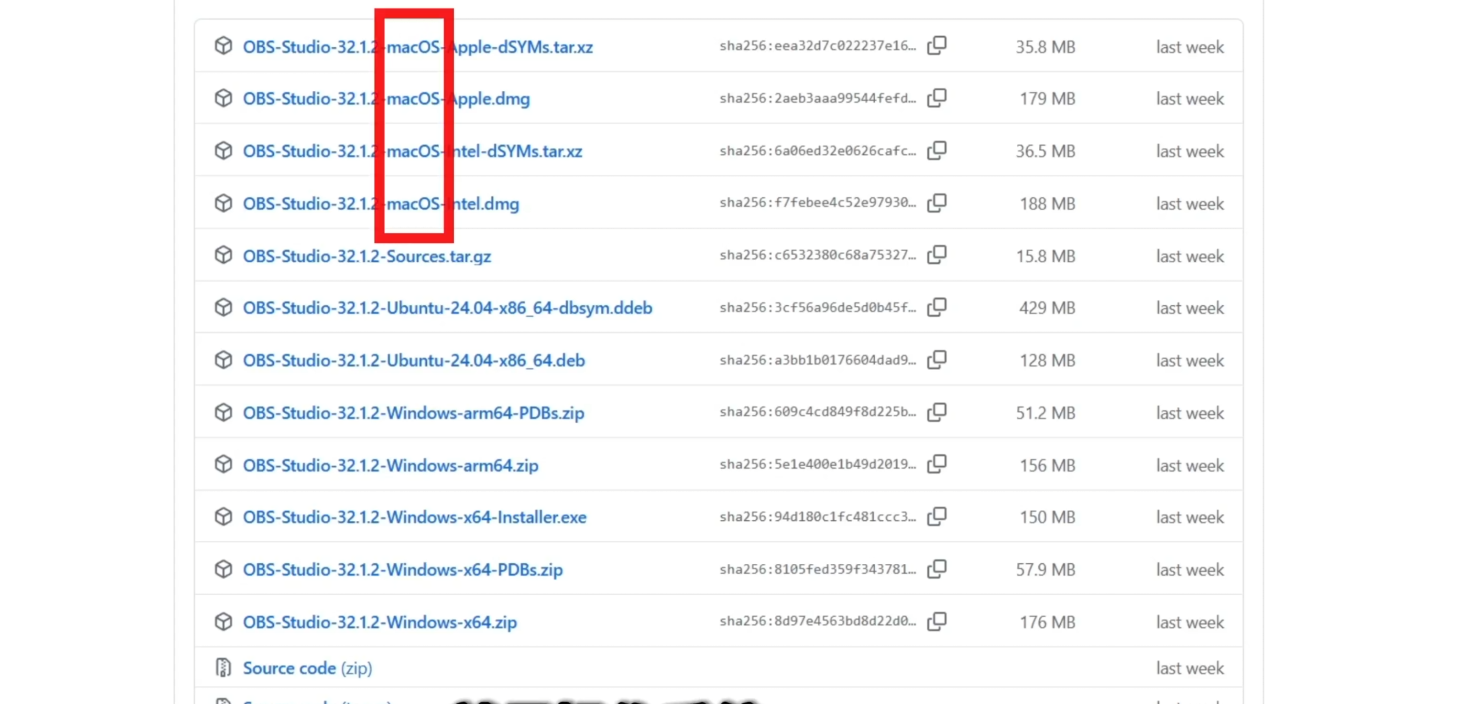
Task: Click the package icon beside Windows-arm64-PDBs.zip
Action: (x=224, y=412)
